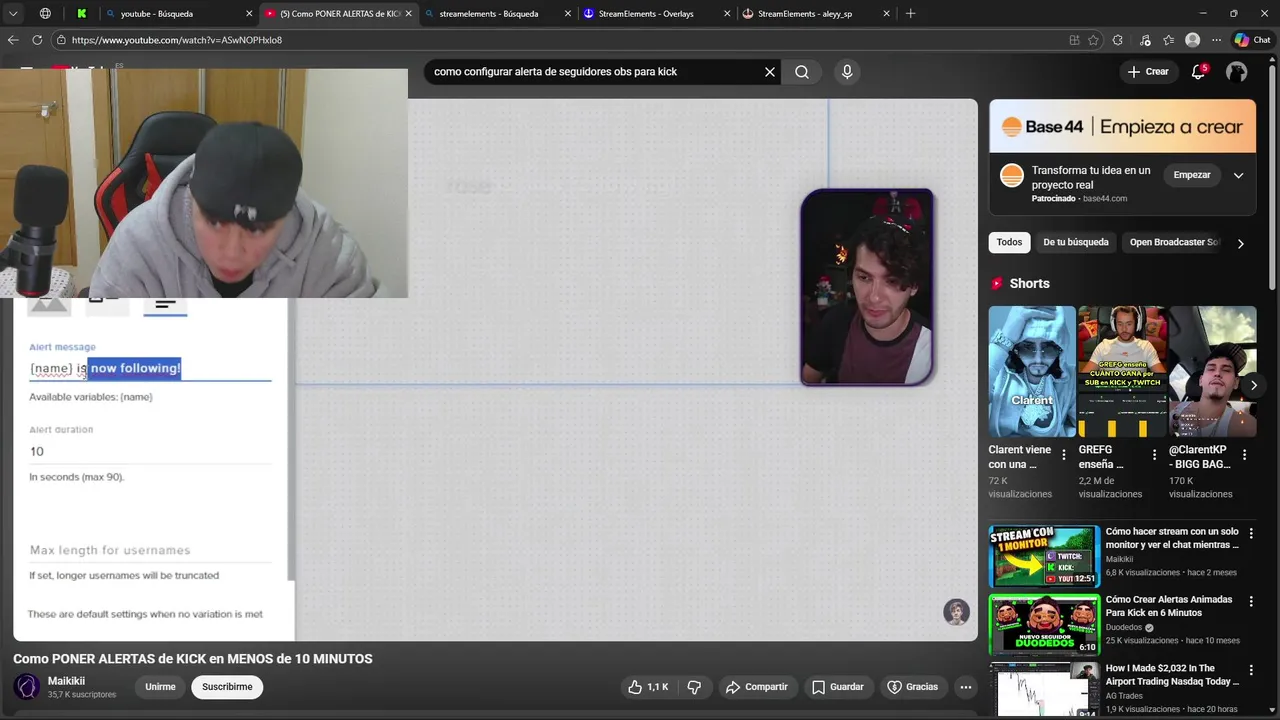
Task: Click the Guardar button
Action: pyautogui.click(x=837, y=687)
